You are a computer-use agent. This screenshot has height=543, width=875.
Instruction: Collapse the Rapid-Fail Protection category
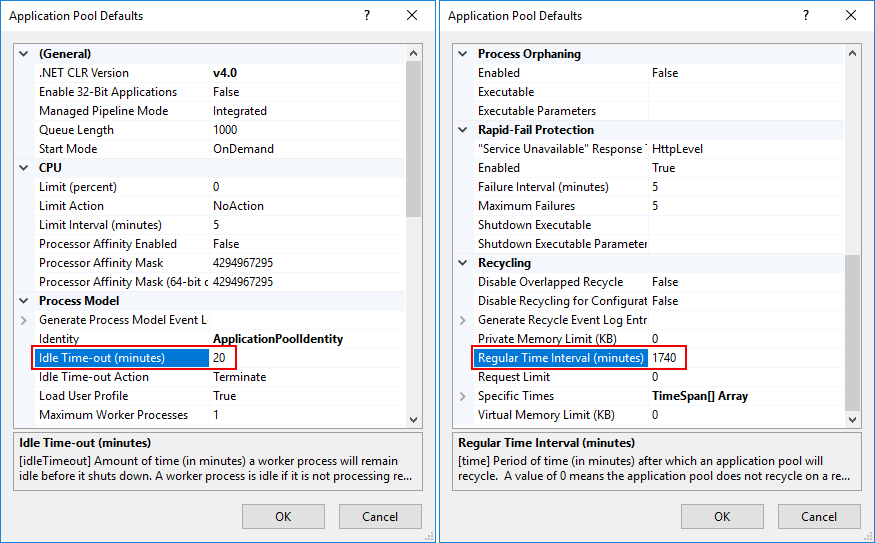tap(463, 130)
